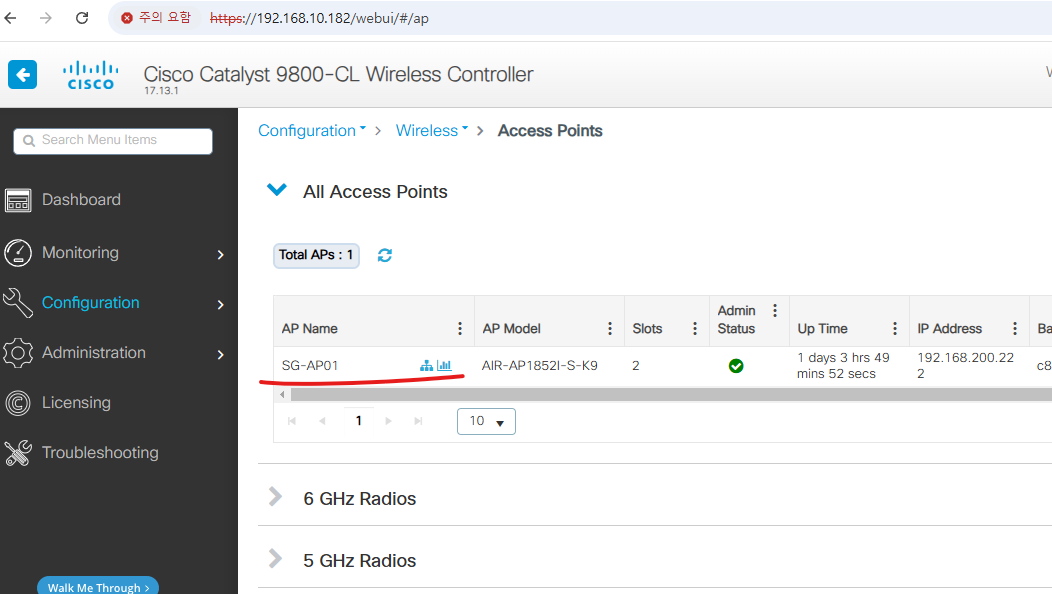
Task: Open the Administration menu
Action: point(94,353)
